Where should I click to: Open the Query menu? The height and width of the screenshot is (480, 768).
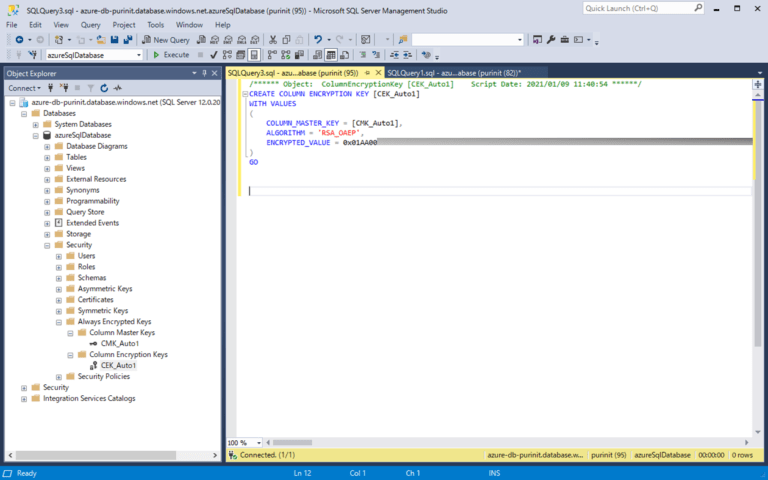point(91,25)
